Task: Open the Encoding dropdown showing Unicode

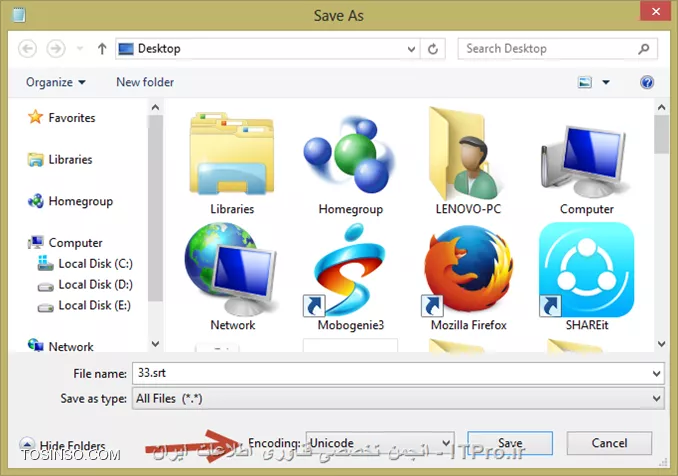Action: click(x=380, y=443)
